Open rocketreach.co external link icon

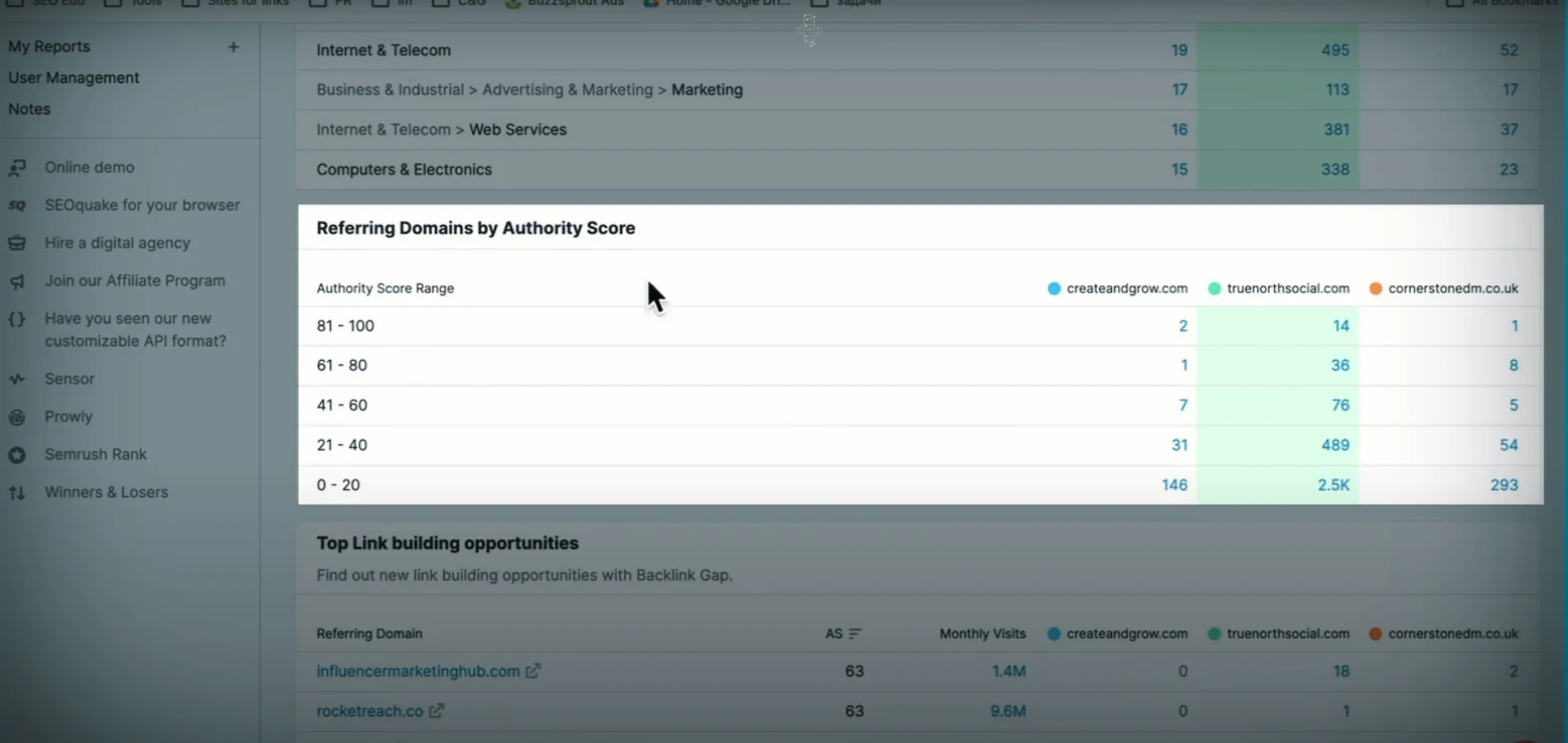(x=436, y=711)
